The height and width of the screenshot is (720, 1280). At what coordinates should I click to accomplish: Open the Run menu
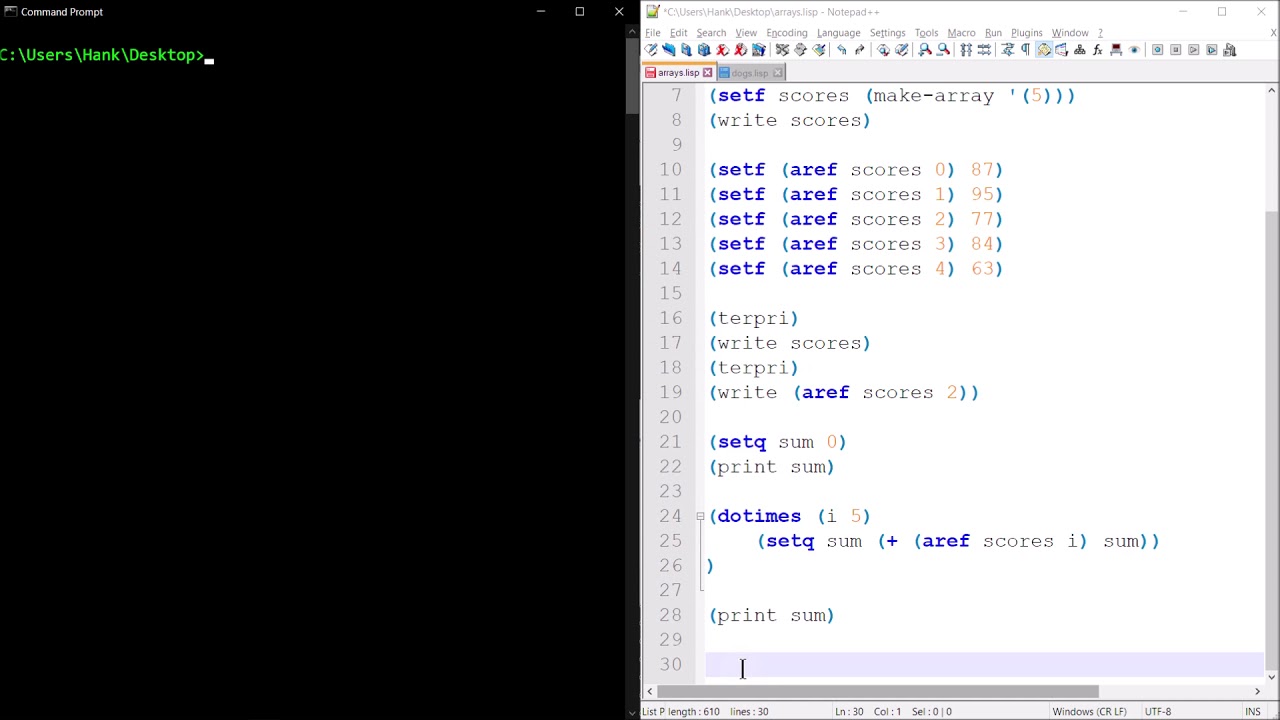[x=993, y=33]
